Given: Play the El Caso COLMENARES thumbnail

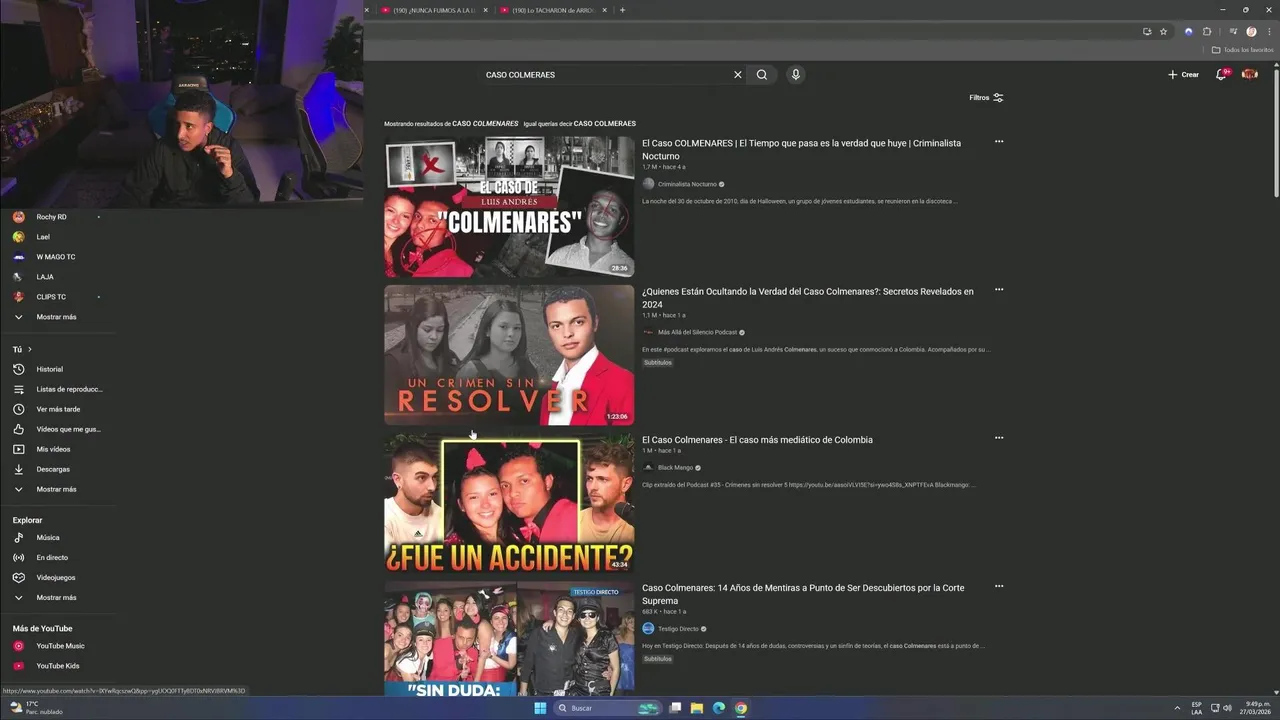Looking at the screenshot, I should [x=509, y=207].
